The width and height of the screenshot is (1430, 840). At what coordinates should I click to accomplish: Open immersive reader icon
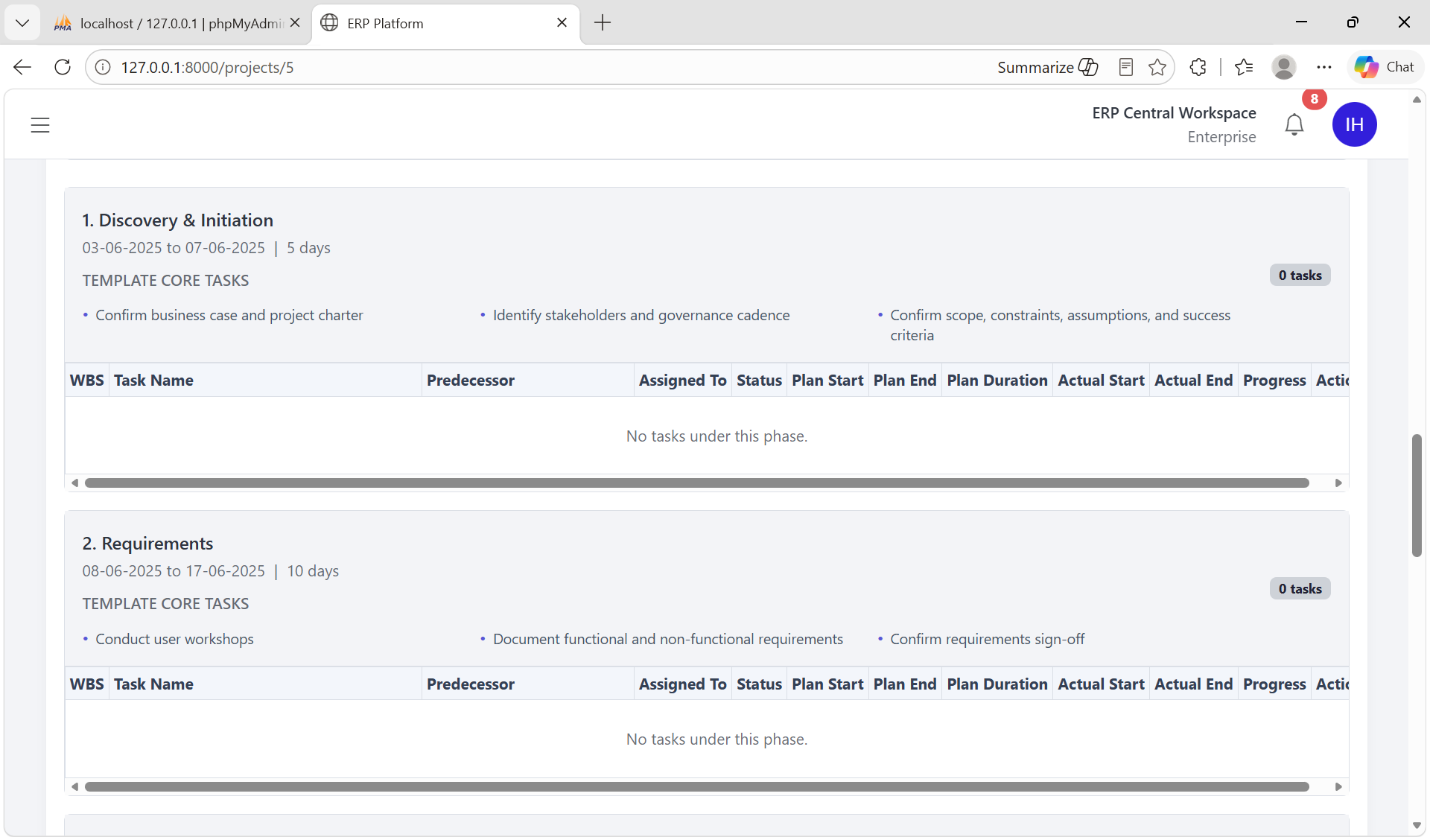pos(1126,67)
